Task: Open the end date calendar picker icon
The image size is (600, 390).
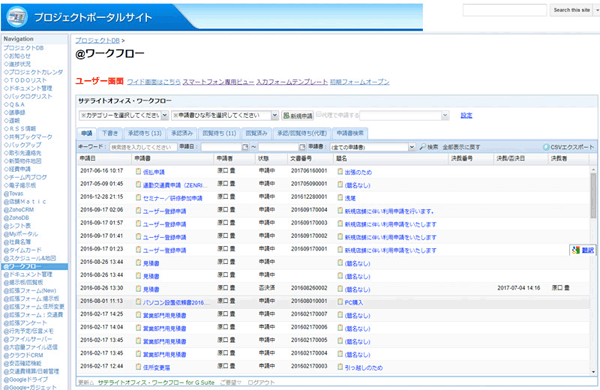Action: point(302,147)
